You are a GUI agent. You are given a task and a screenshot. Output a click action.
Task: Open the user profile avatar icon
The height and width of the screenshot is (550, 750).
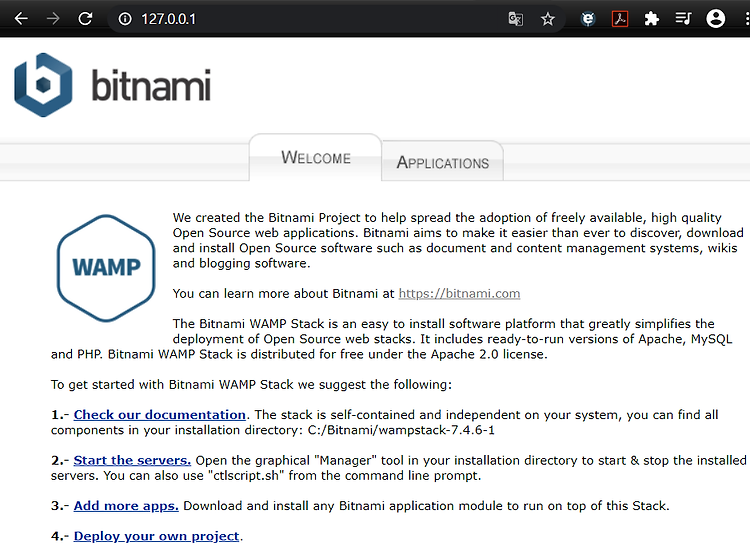[716, 19]
